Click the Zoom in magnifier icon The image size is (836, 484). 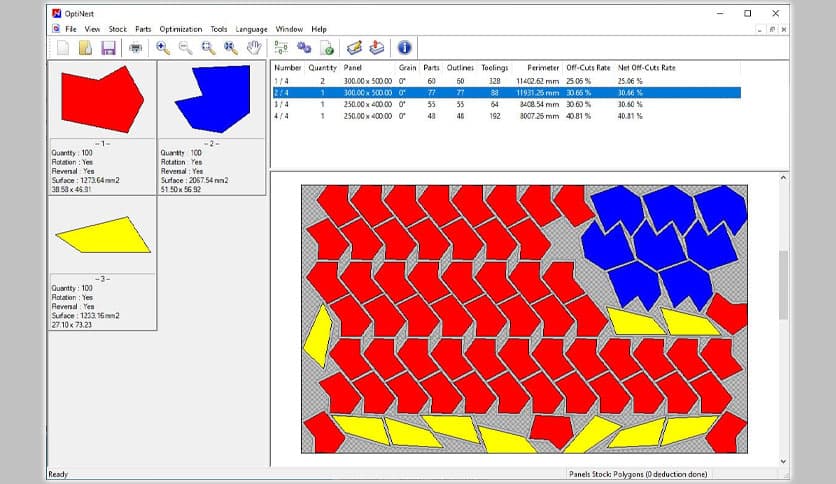tap(163, 47)
